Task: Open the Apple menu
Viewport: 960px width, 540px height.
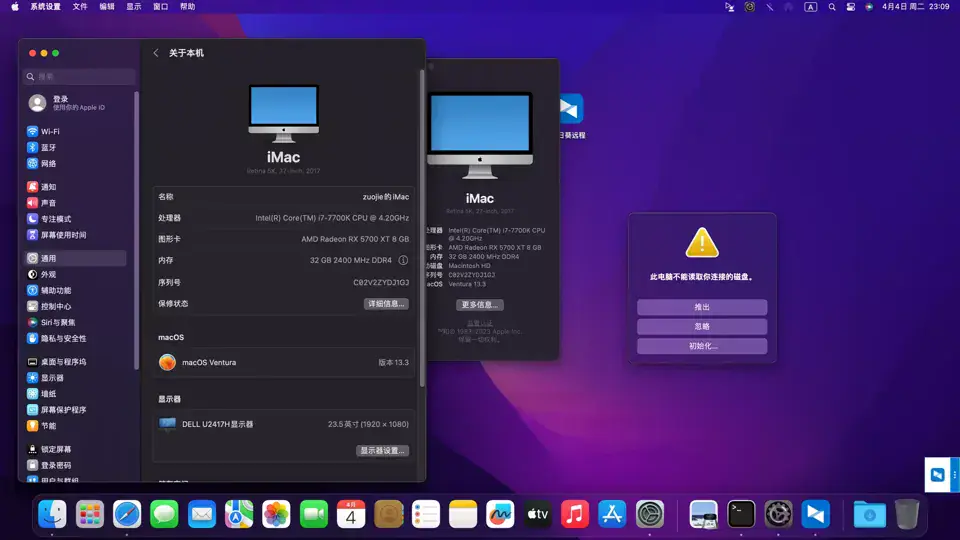Action: tap(15, 7)
